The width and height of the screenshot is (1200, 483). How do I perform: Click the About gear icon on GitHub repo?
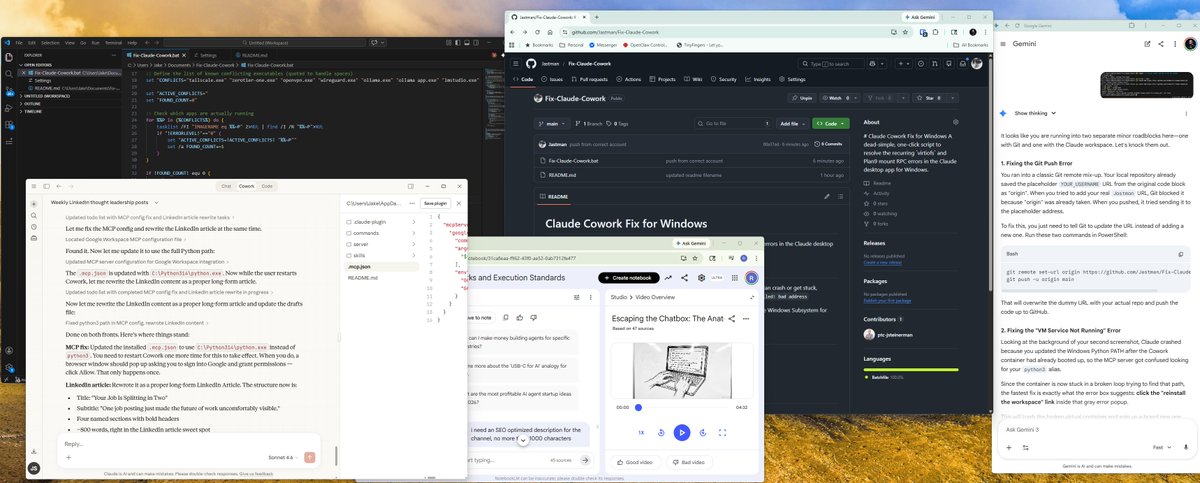click(955, 122)
